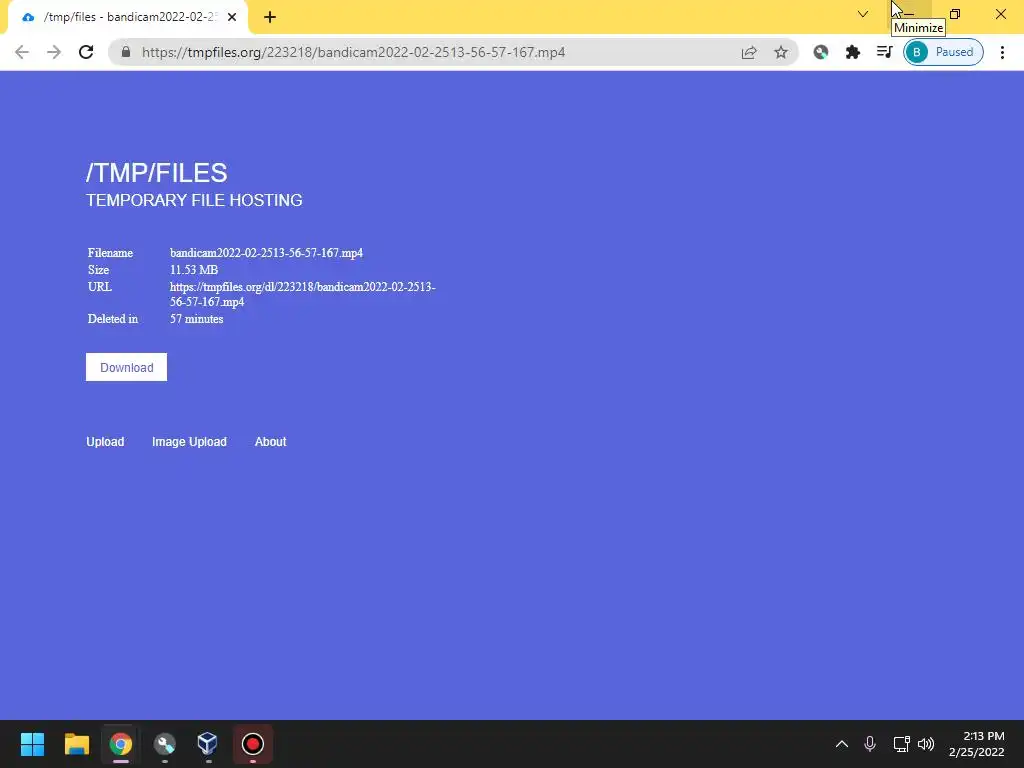Select the 57 minutes value
Screen dimensions: 1024x768
coord(197,319)
